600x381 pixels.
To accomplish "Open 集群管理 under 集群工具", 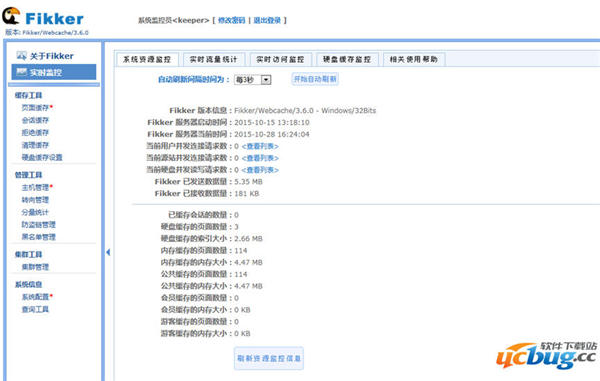I will coord(35,267).
